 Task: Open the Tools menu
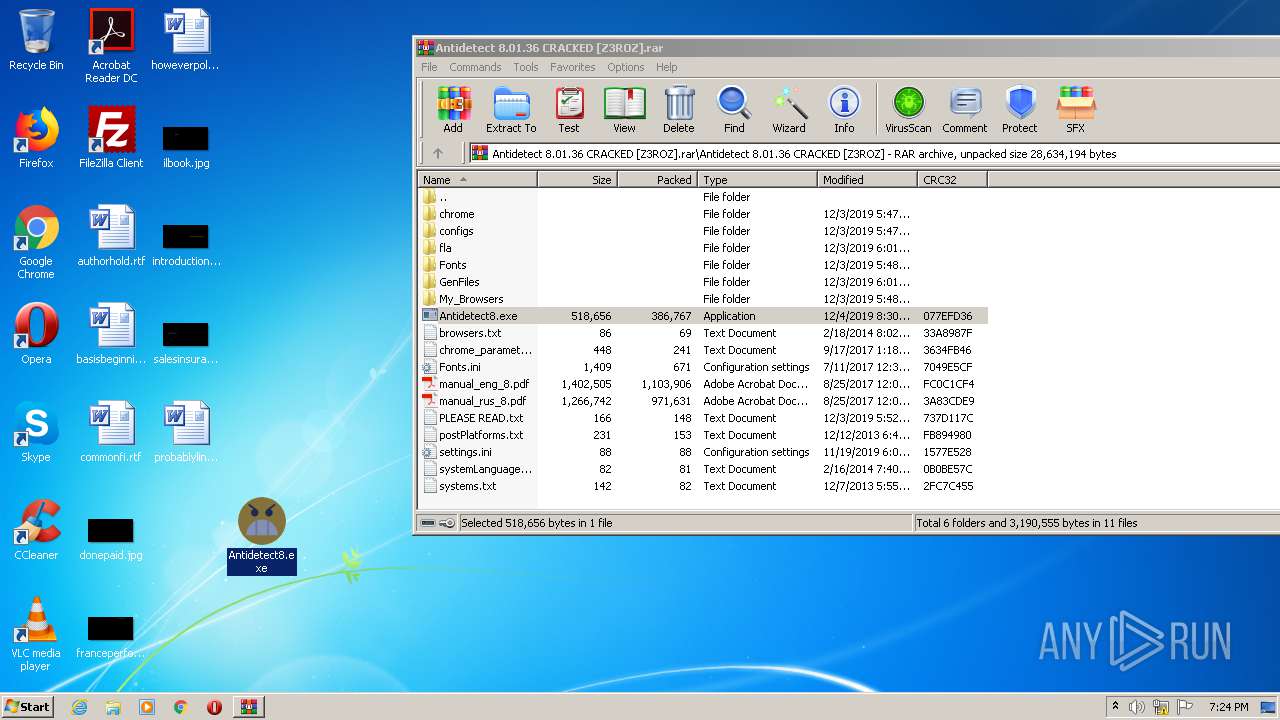(526, 67)
